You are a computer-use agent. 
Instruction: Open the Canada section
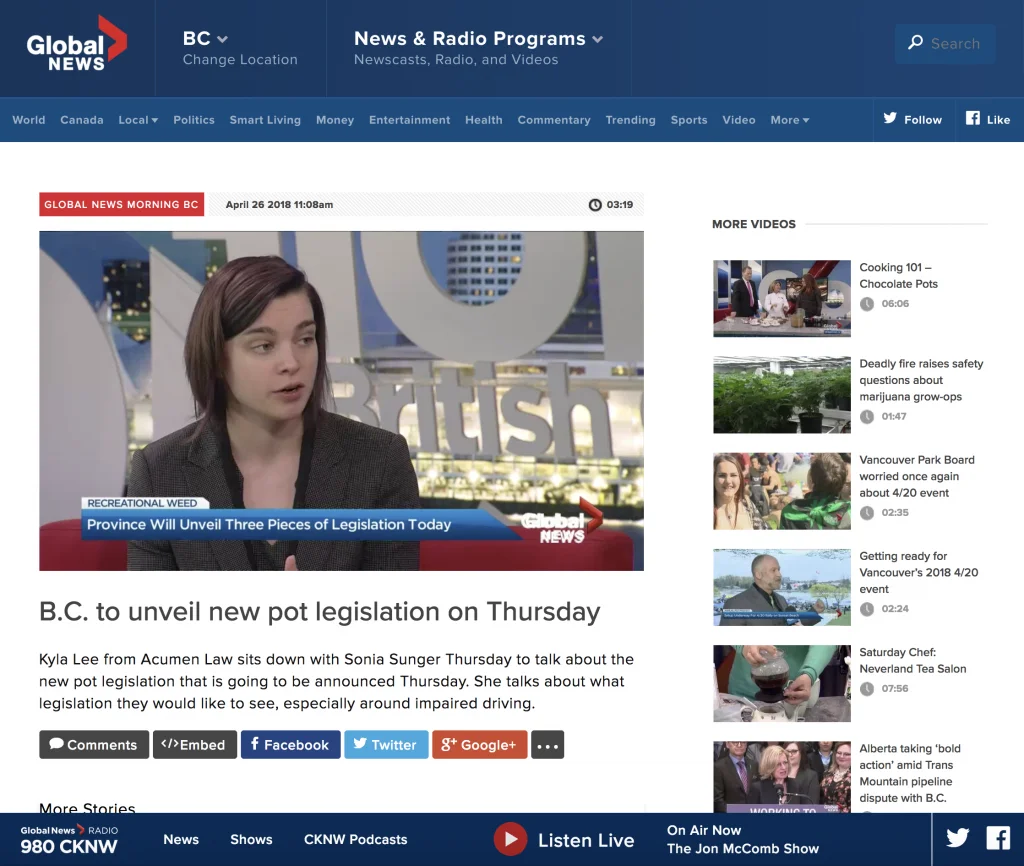[82, 120]
